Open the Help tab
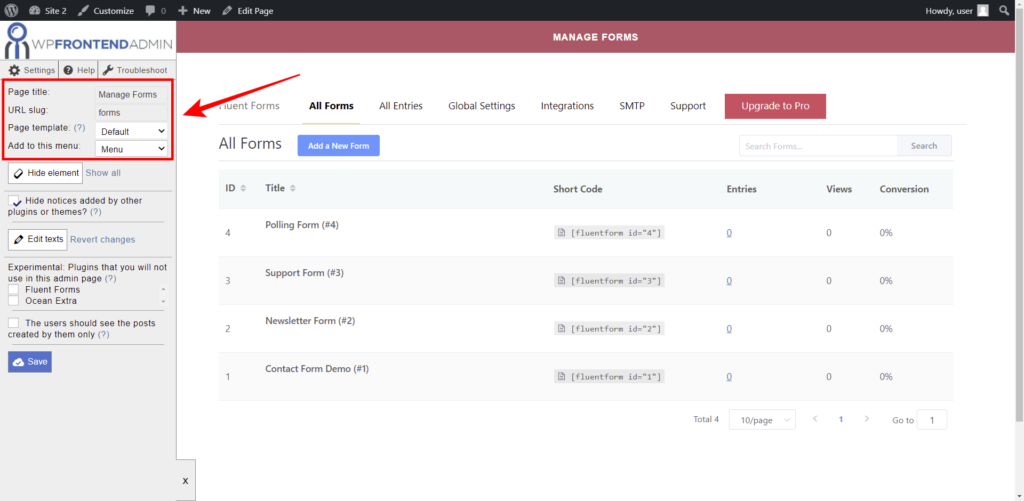Screen dimensions: 1024x501 point(79,70)
